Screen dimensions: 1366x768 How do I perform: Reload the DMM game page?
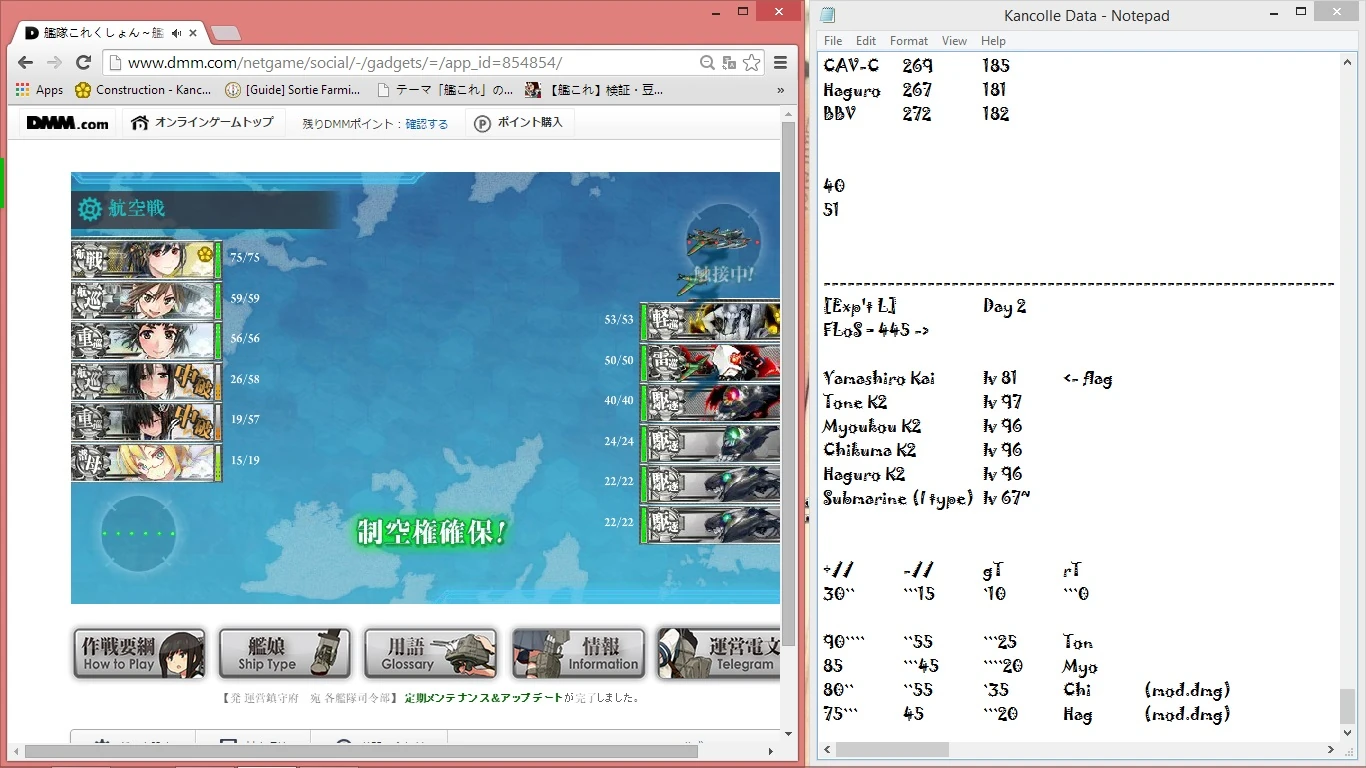click(83, 63)
